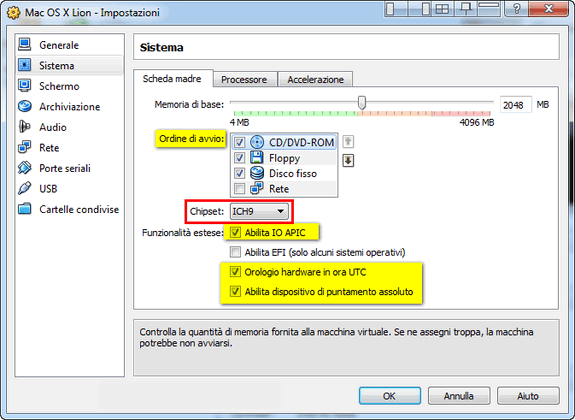
Task: Uncheck CD/DVD-ROM in boot order
Action: [x=239, y=142]
